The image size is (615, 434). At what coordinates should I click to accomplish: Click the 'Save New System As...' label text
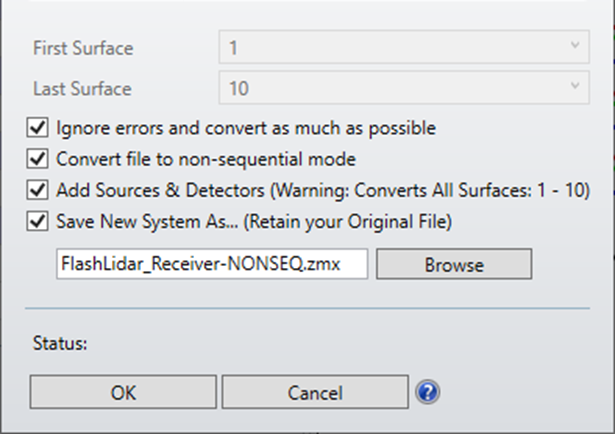pyautogui.click(x=255, y=220)
